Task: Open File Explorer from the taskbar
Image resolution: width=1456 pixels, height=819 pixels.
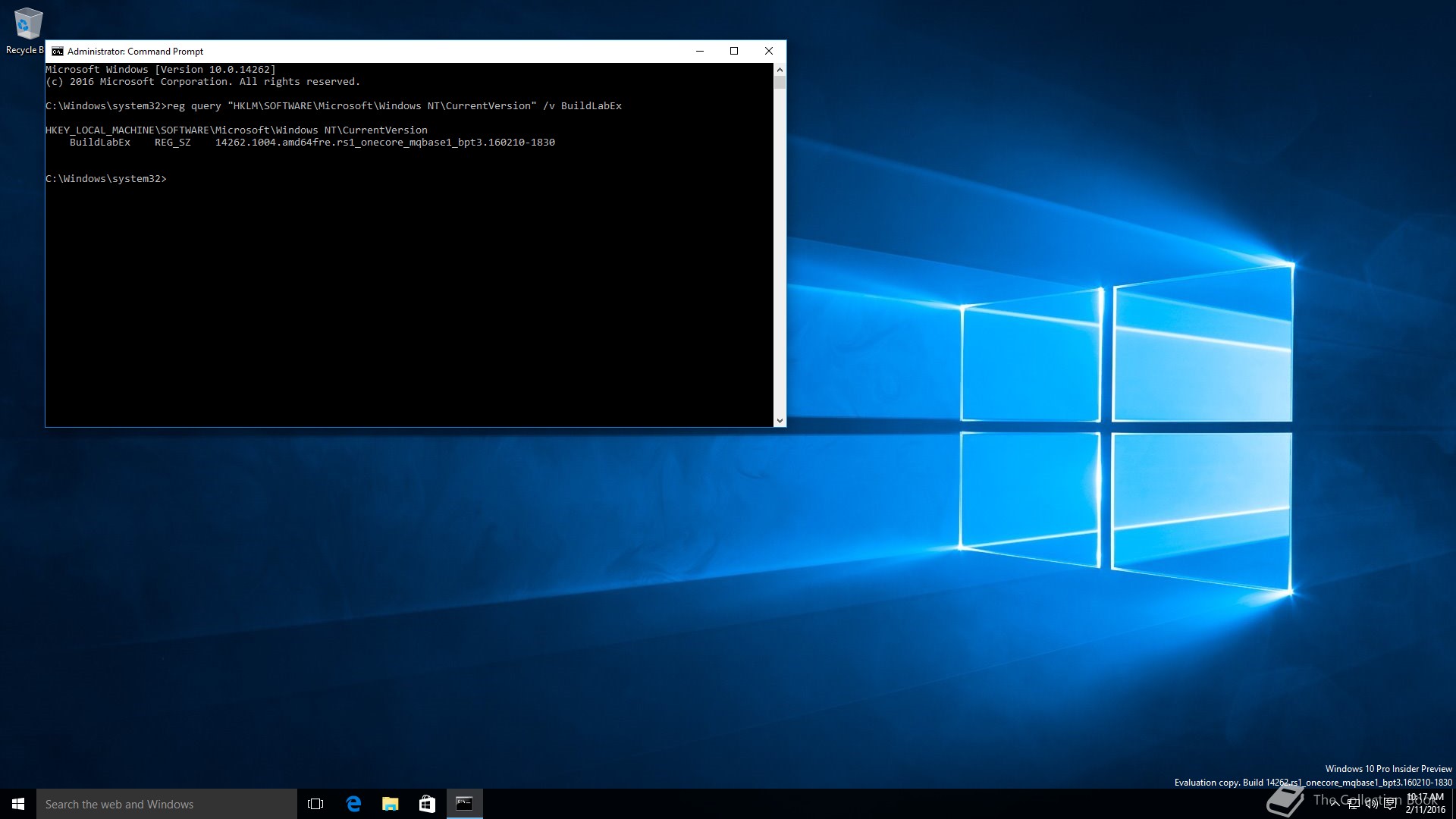Action: [x=391, y=804]
